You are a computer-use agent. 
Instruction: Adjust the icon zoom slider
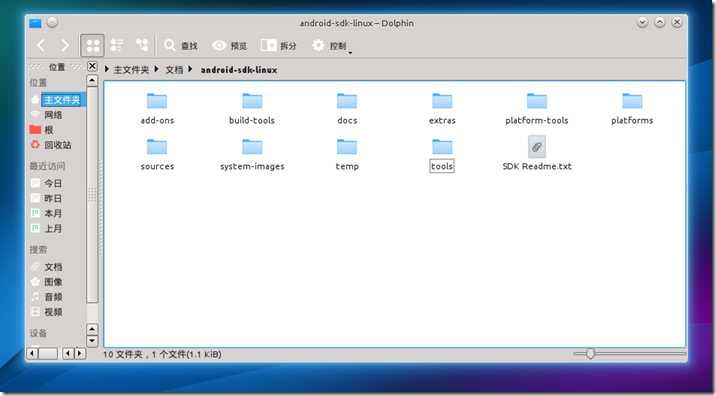pyautogui.click(x=590, y=354)
